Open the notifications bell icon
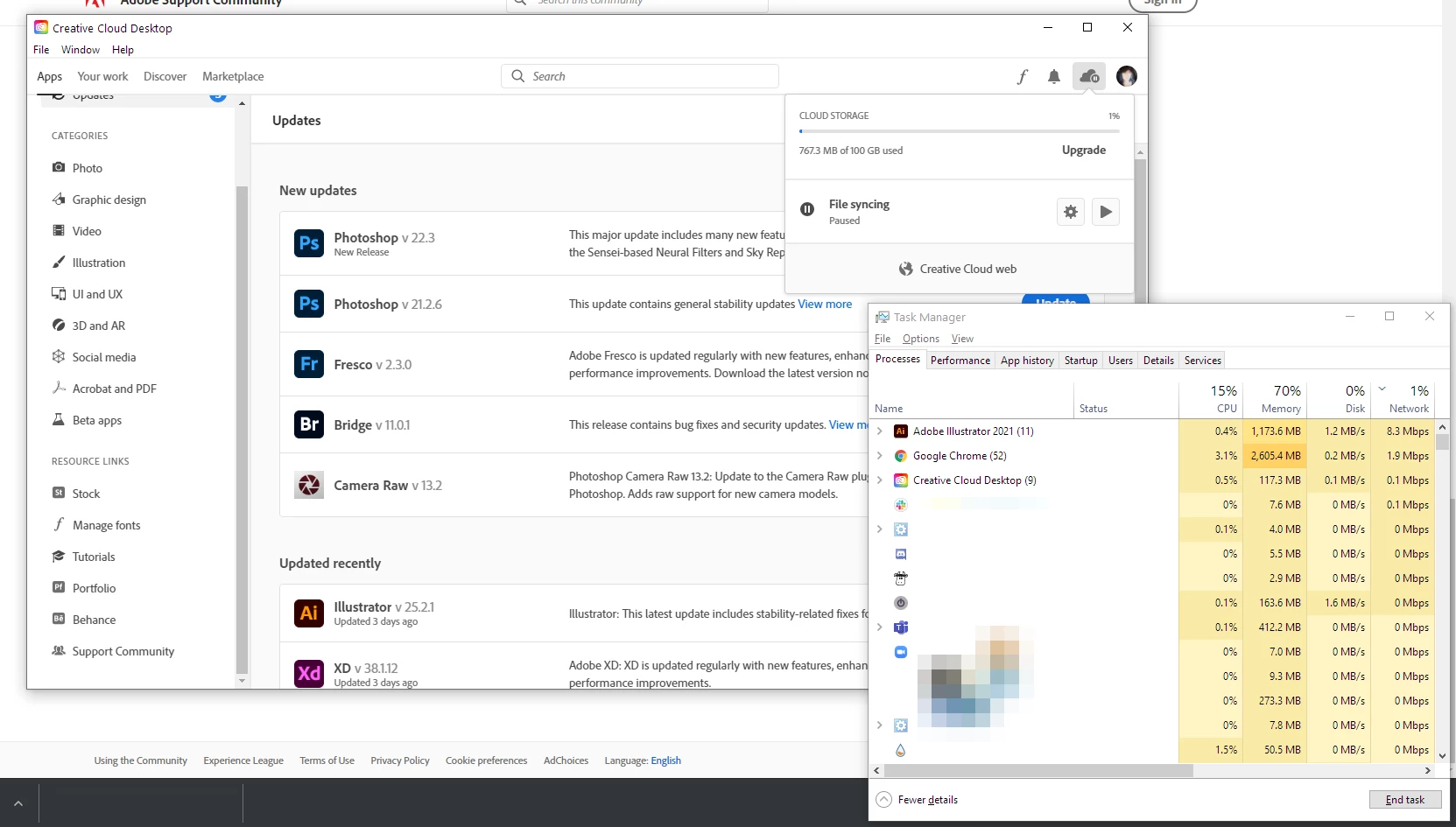This screenshot has height=827, width=1456. (x=1054, y=76)
